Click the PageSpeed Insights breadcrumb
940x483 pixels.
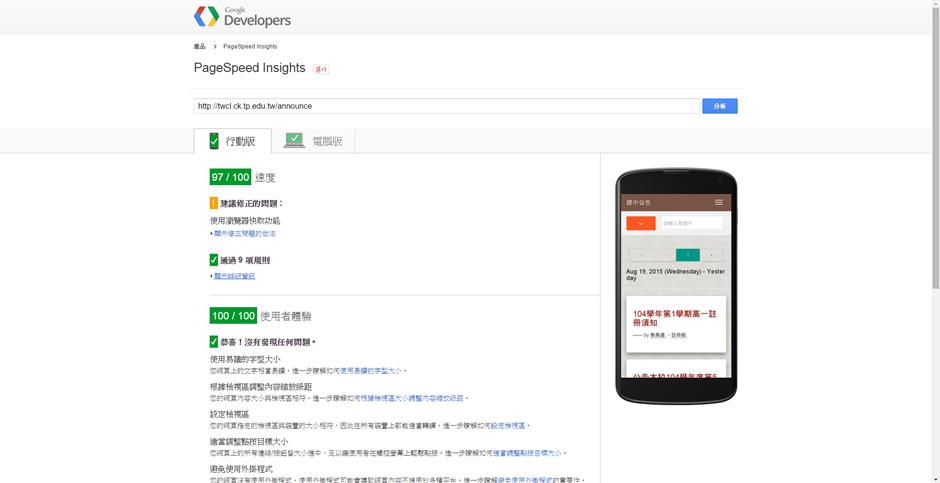(250, 46)
